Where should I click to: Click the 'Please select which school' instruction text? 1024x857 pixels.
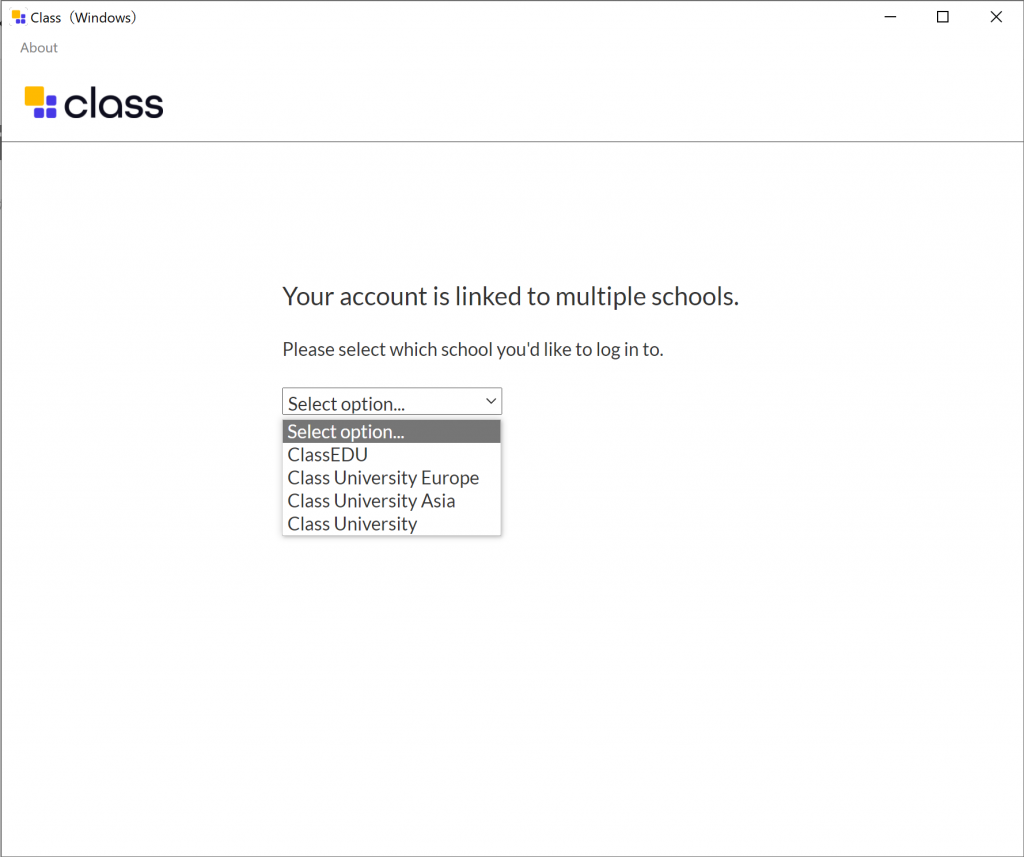coord(473,349)
